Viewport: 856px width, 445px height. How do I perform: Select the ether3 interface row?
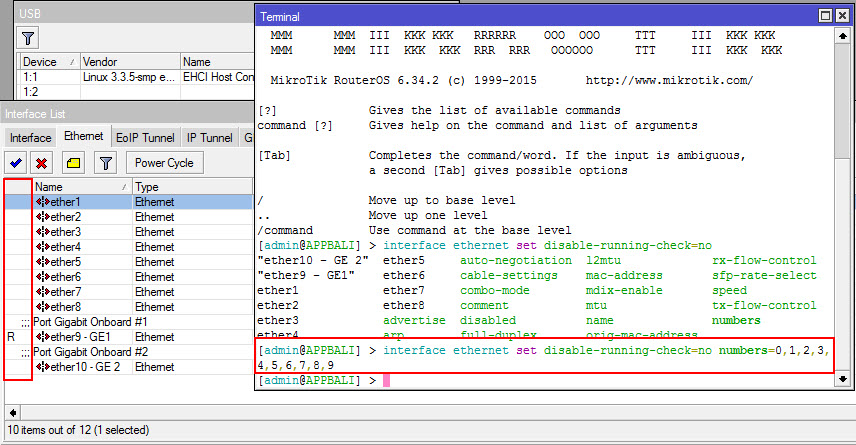click(x=129, y=232)
